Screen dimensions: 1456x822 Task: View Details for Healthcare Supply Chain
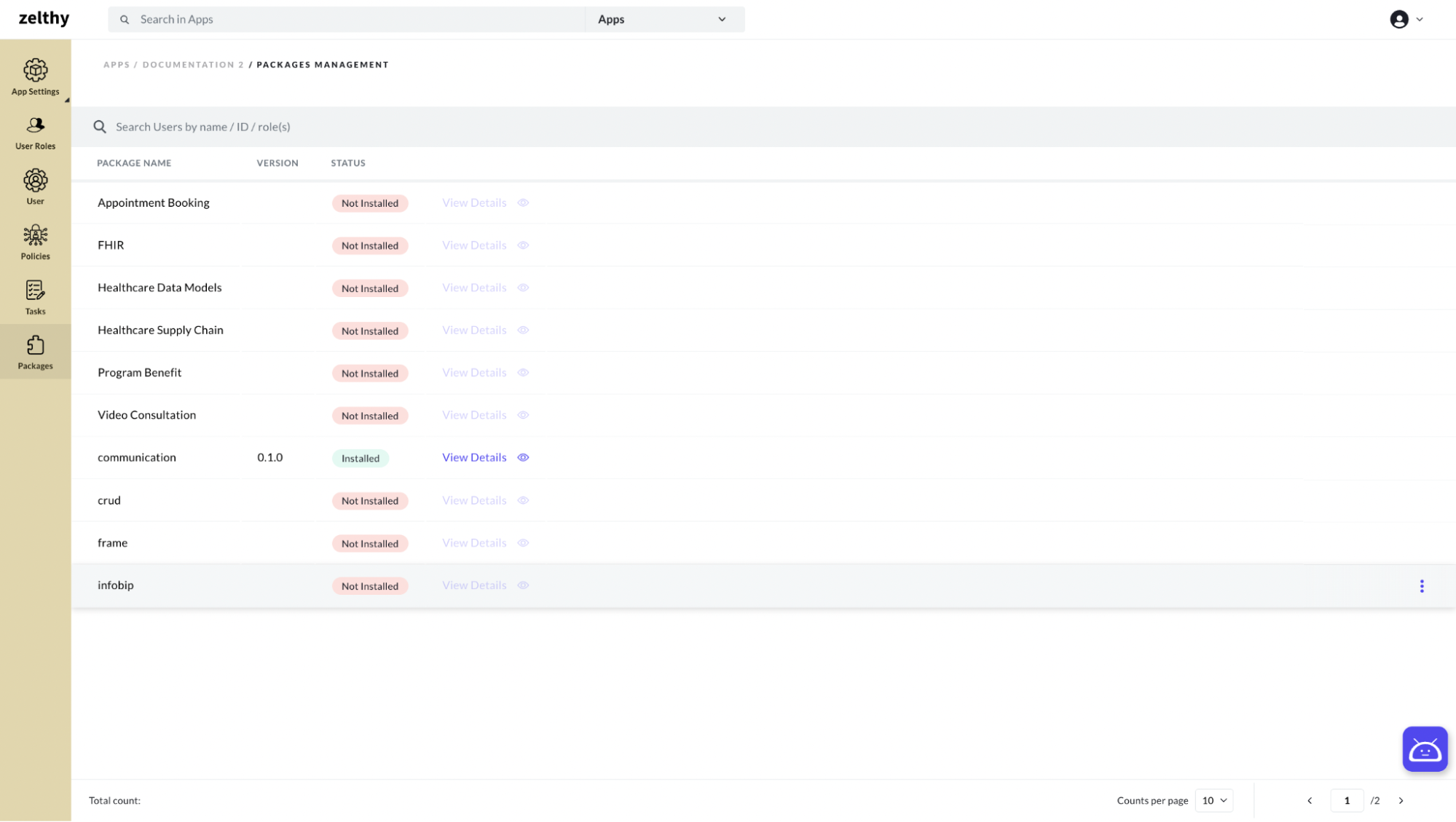(x=474, y=330)
